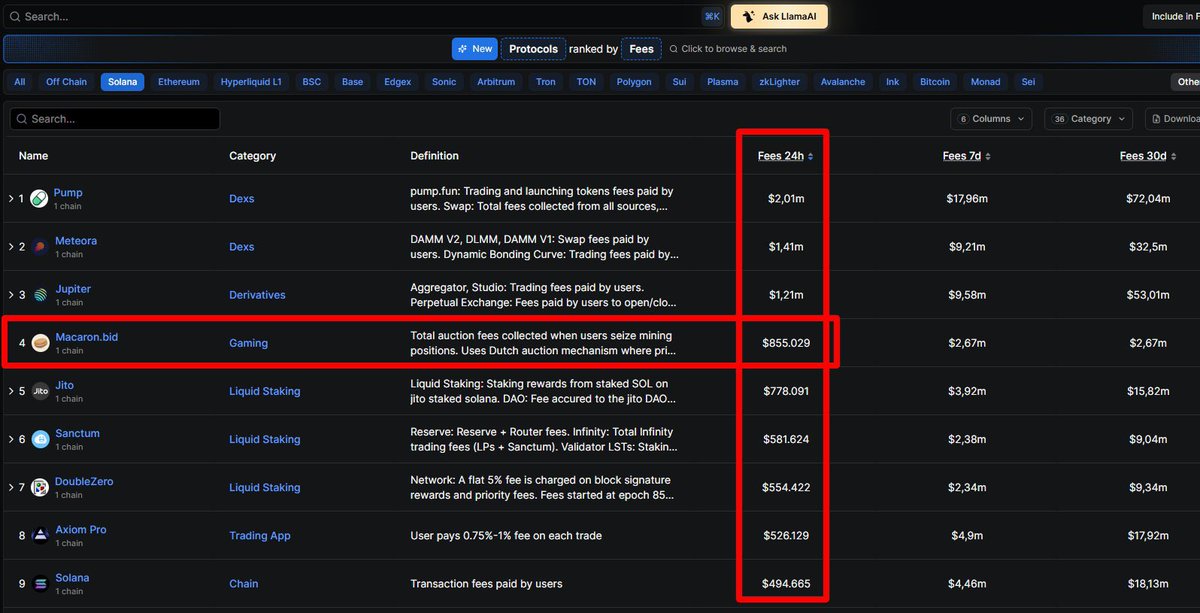Image resolution: width=1200 pixels, height=613 pixels.
Task: Expand the Jito row
Action: coord(11,391)
